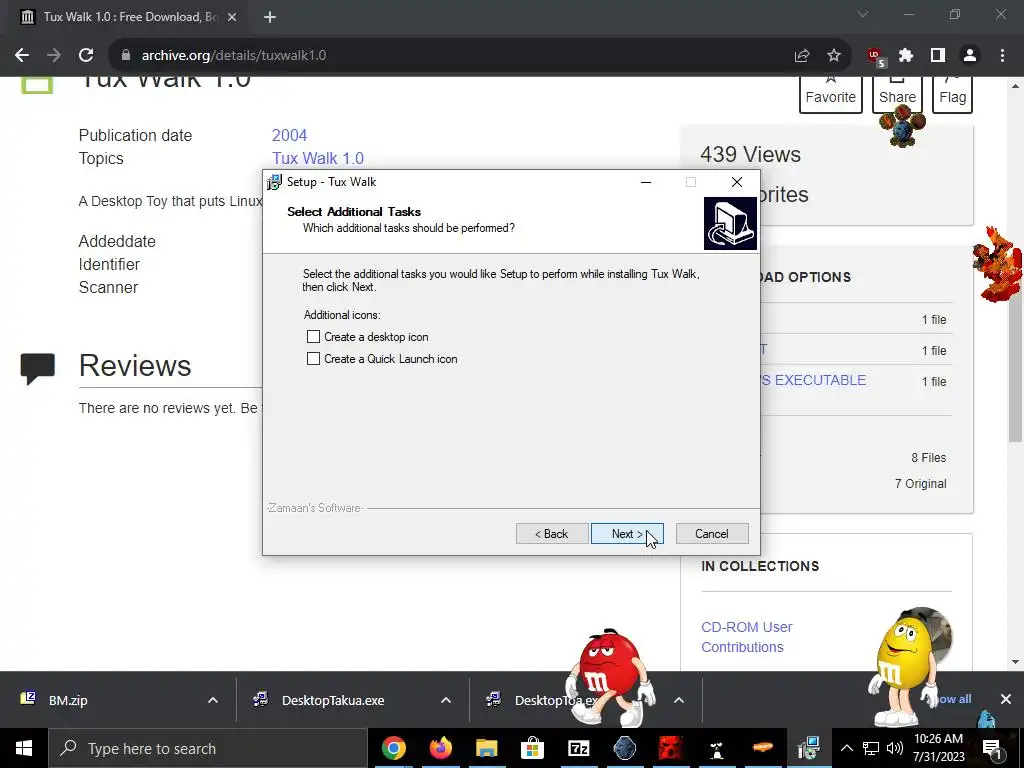Click the red M&M desktop character
Viewport: 1024px width, 768px height.
(x=609, y=677)
